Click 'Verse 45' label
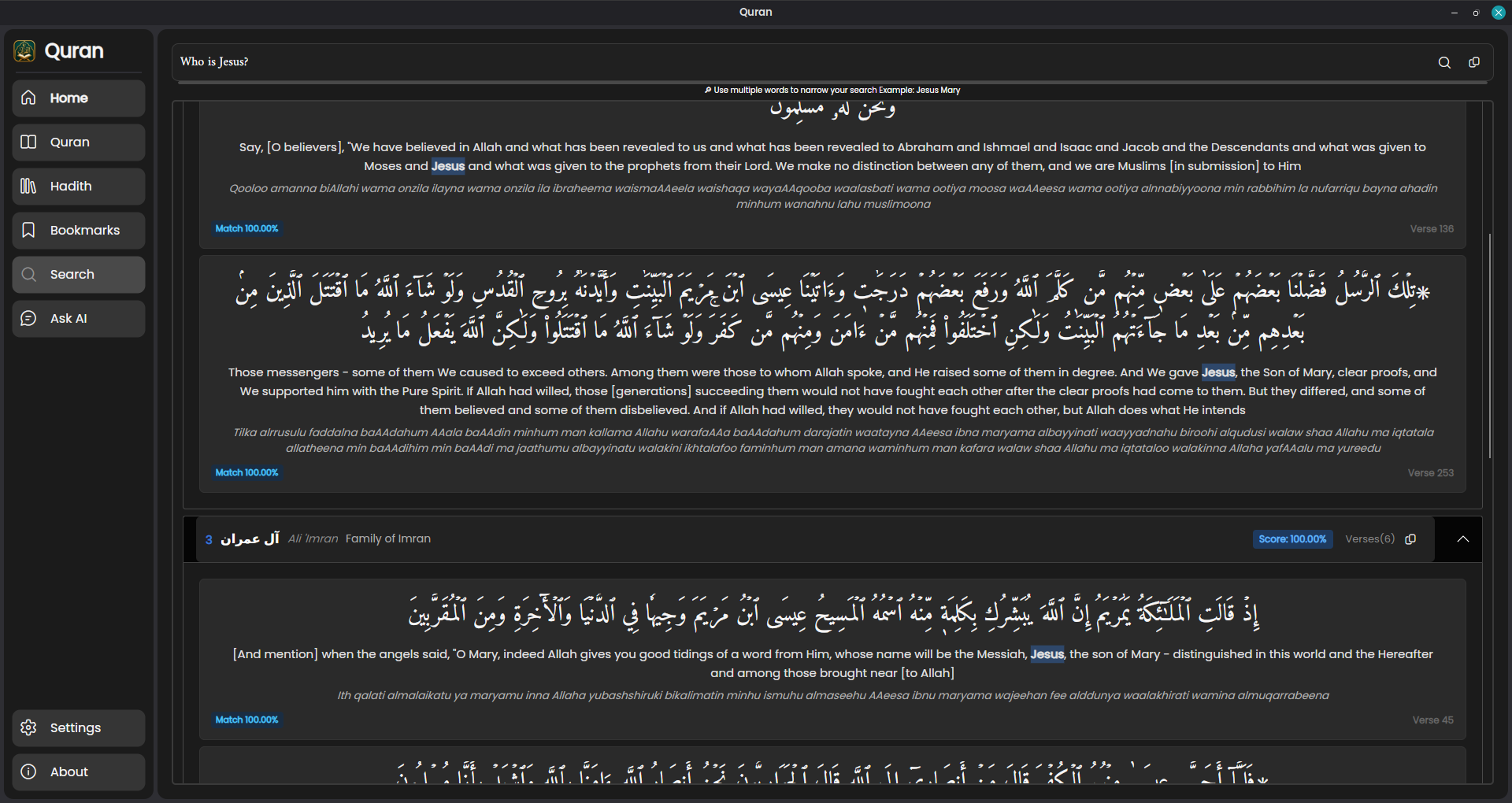1512x803 pixels. [1432, 720]
